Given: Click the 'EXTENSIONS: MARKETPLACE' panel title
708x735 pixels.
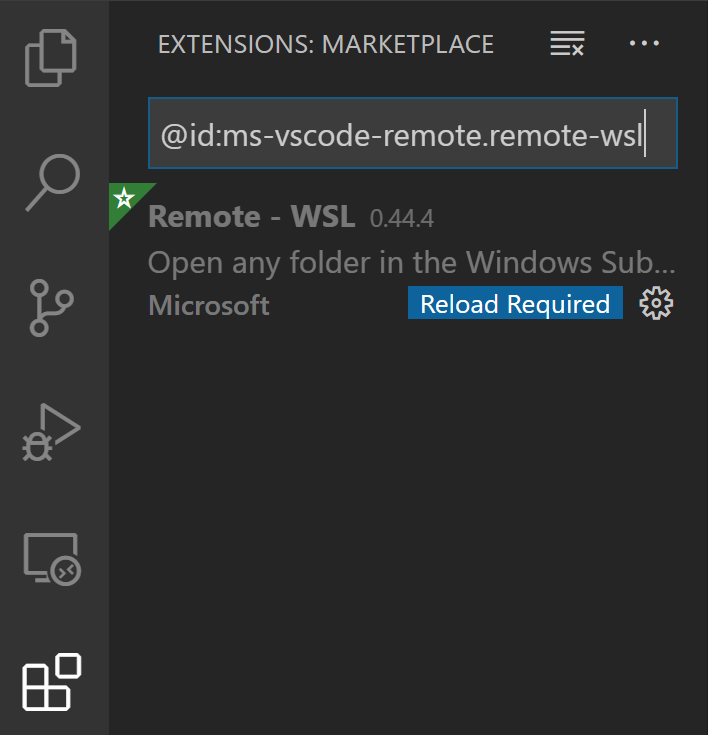Looking at the screenshot, I should tap(326, 44).
